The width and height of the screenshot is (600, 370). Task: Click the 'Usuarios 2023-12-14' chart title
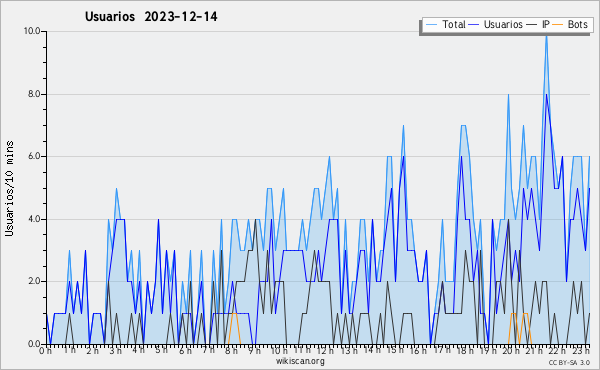click(x=151, y=17)
